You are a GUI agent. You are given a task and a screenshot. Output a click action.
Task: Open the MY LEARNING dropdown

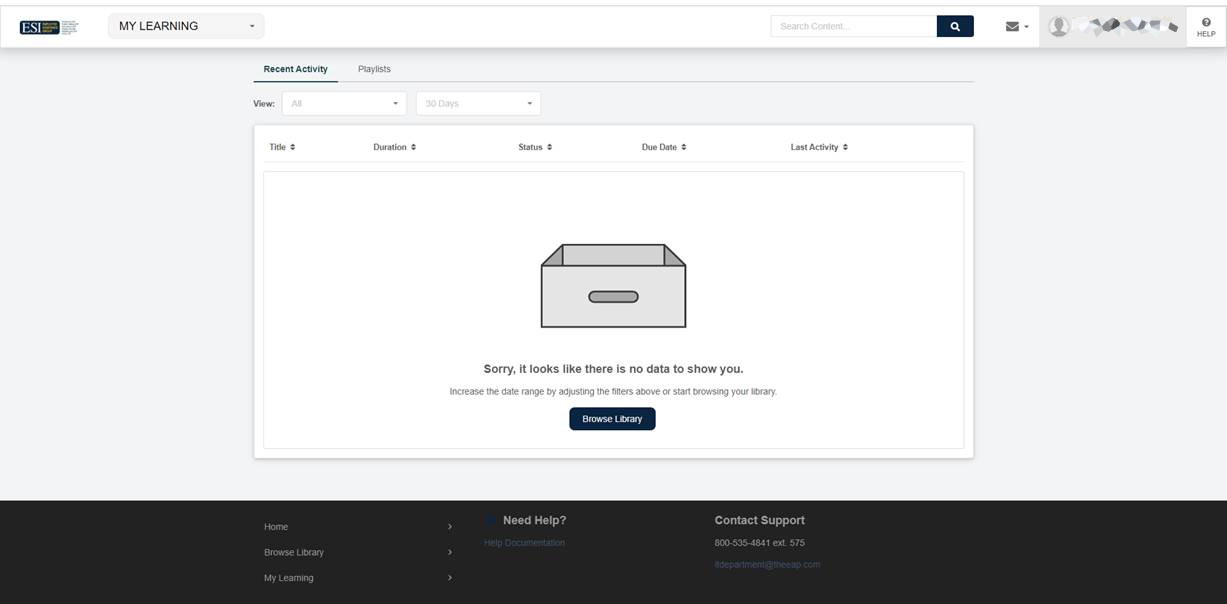(185, 25)
